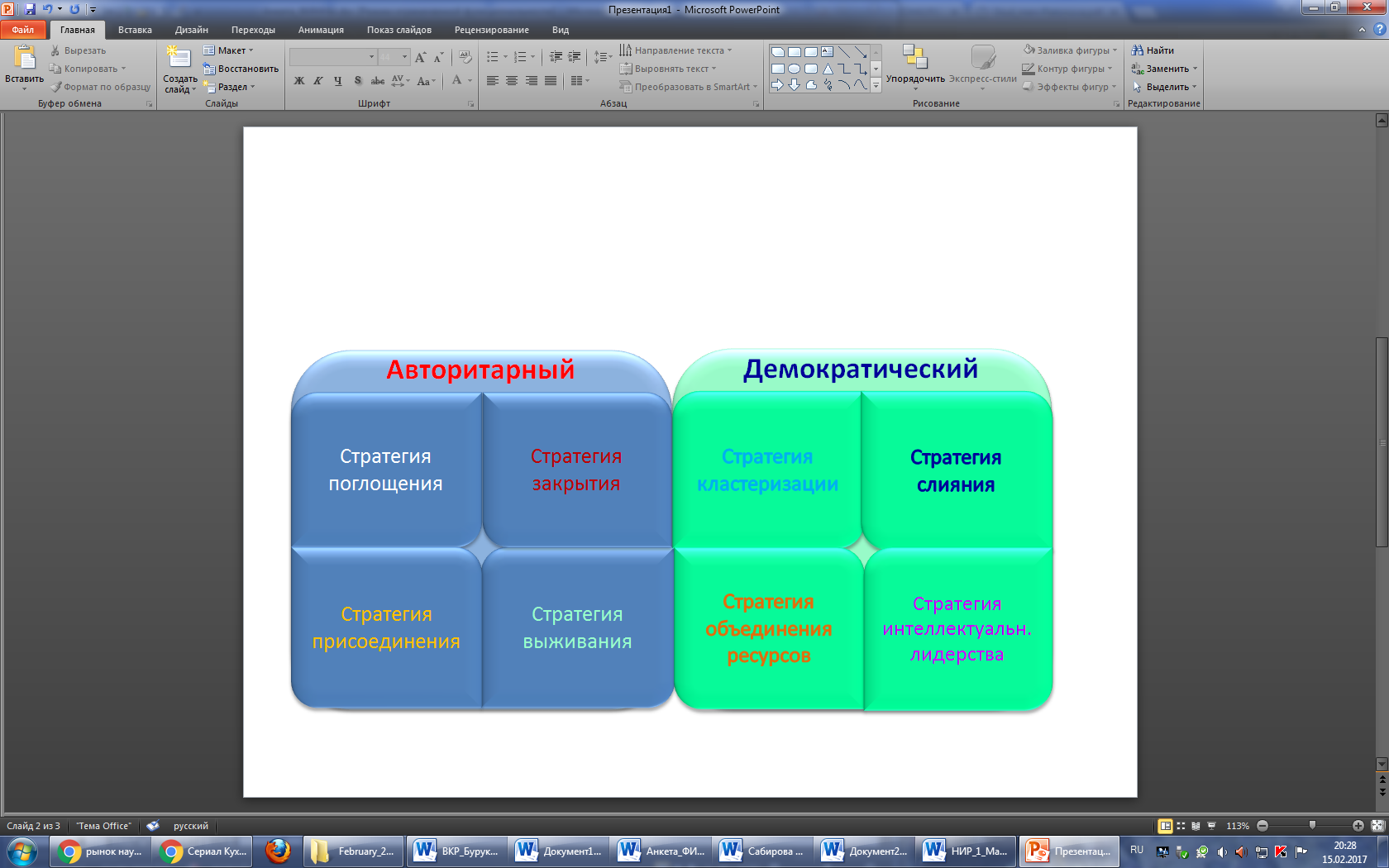Viewport: 1389px width, 868px height.
Task: Toggle bold (Ж) formatting
Action: [299, 81]
